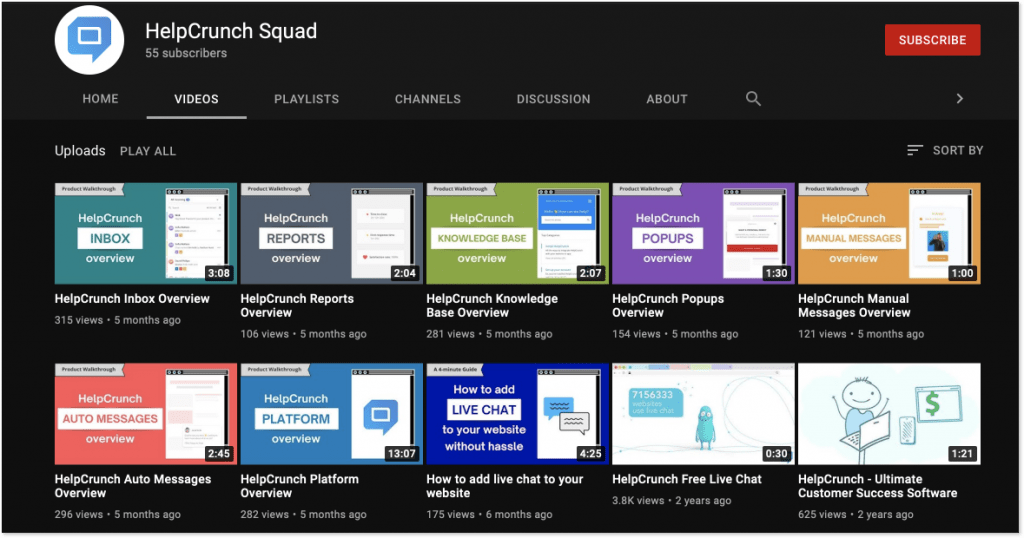Open the HelpCrunch Inbox Overview thumbnail
The height and width of the screenshot is (538, 1024).
click(145, 234)
